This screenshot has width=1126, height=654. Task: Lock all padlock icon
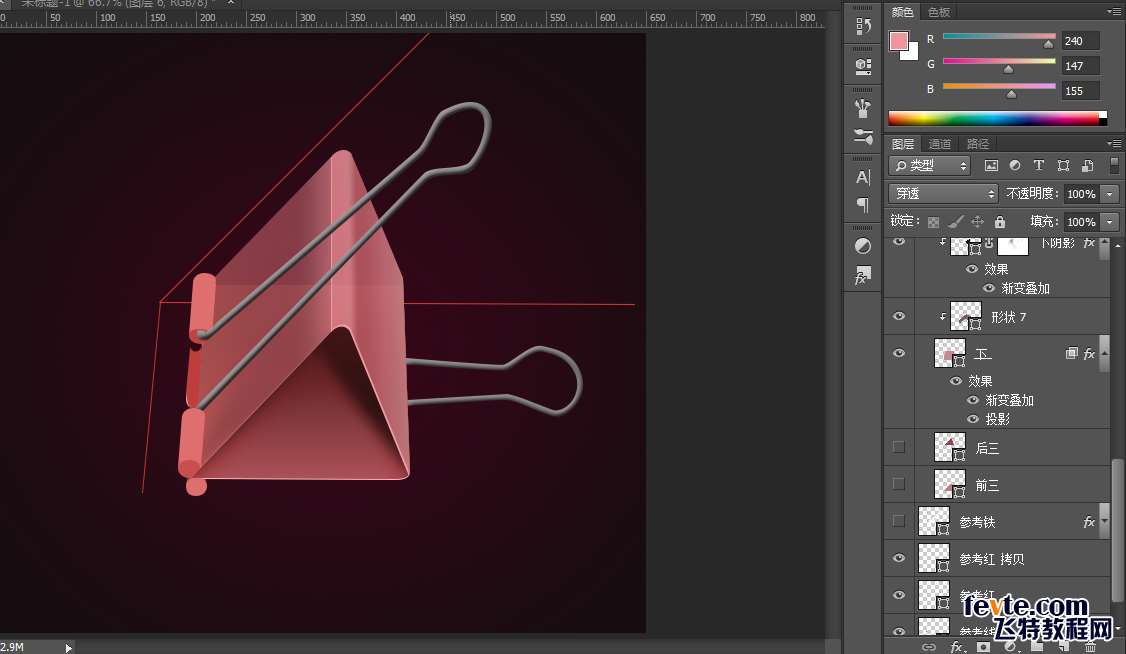[1000, 222]
